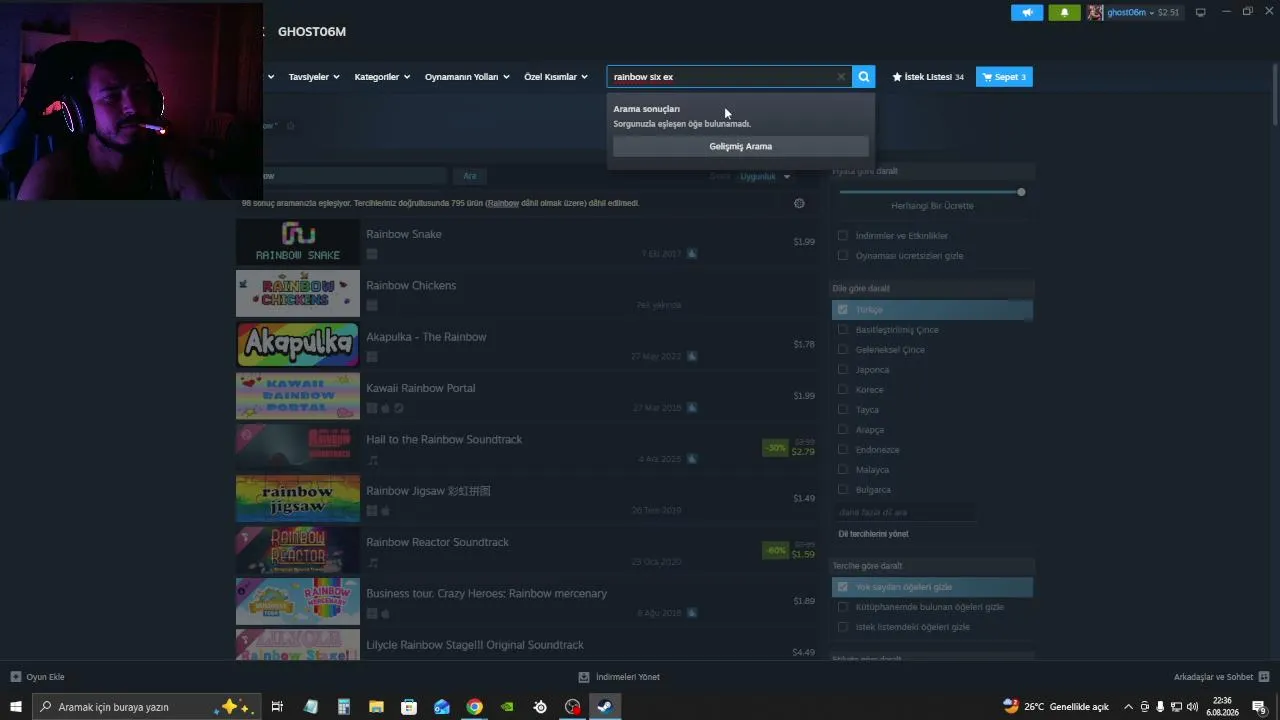
Task: Select the Kawaii Rainbow Portal result title
Action: 421,388
